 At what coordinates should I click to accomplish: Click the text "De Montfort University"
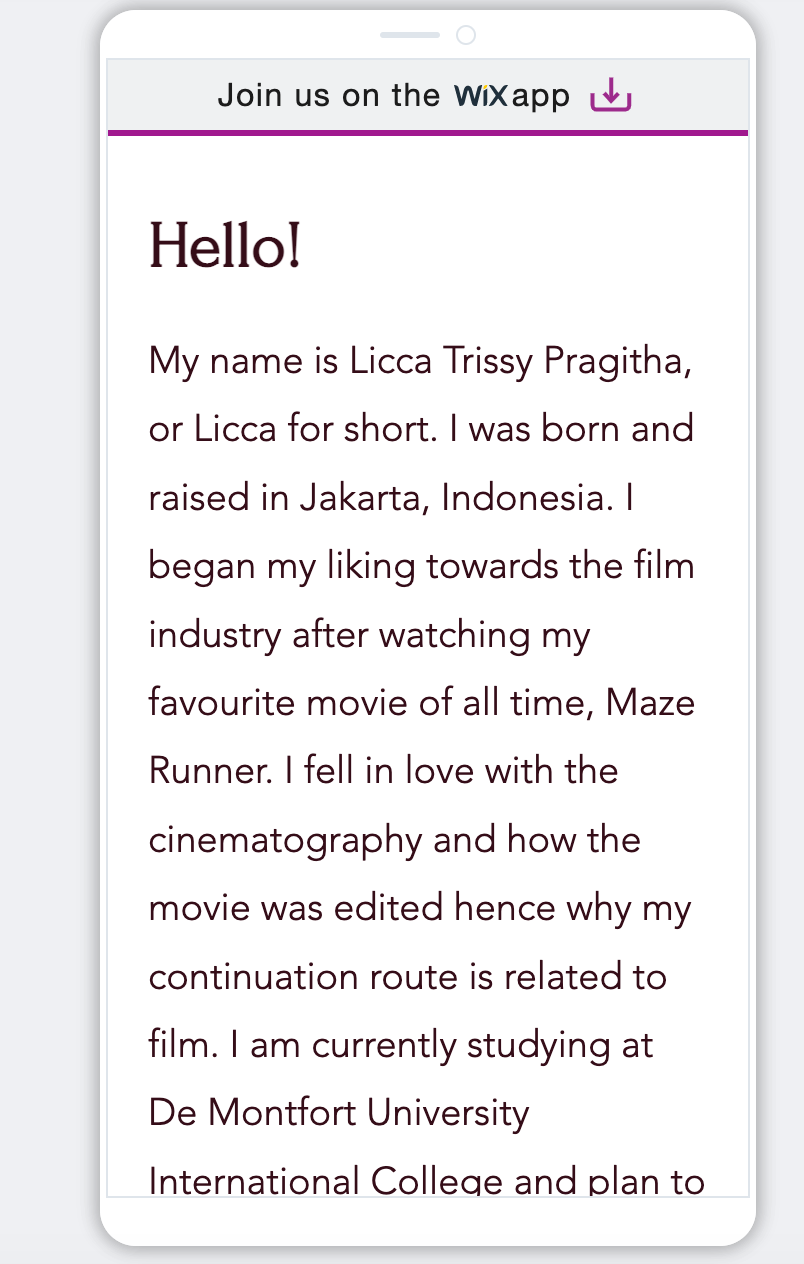click(x=339, y=1113)
